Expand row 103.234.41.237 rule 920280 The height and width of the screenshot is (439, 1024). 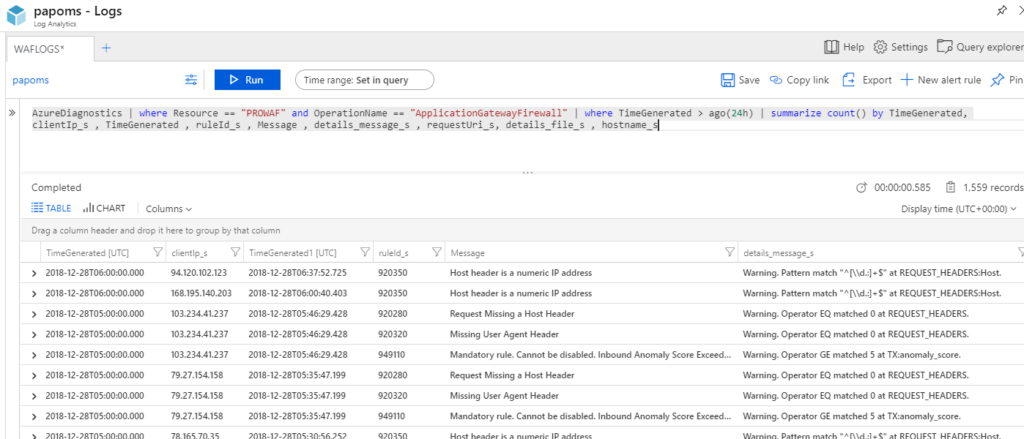[34, 314]
